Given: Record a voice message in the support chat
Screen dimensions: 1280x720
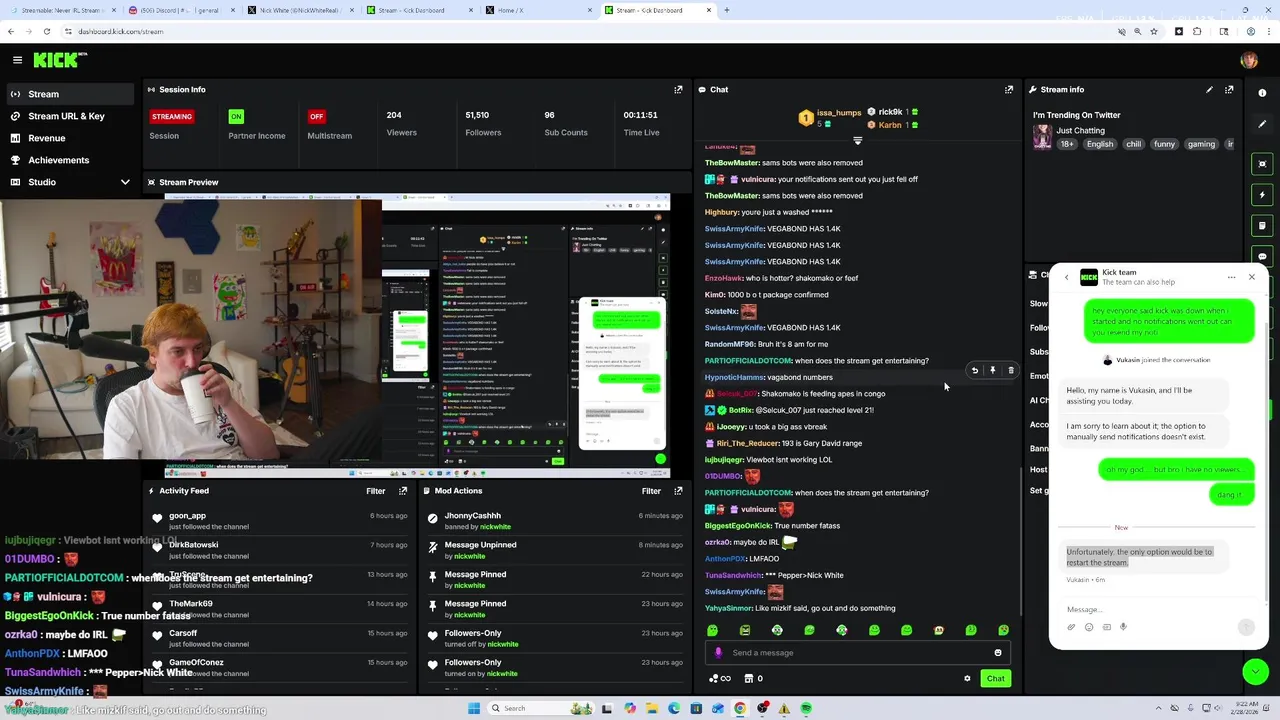Looking at the screenshot, I should pyautogui.click(x=1123, y=627).
